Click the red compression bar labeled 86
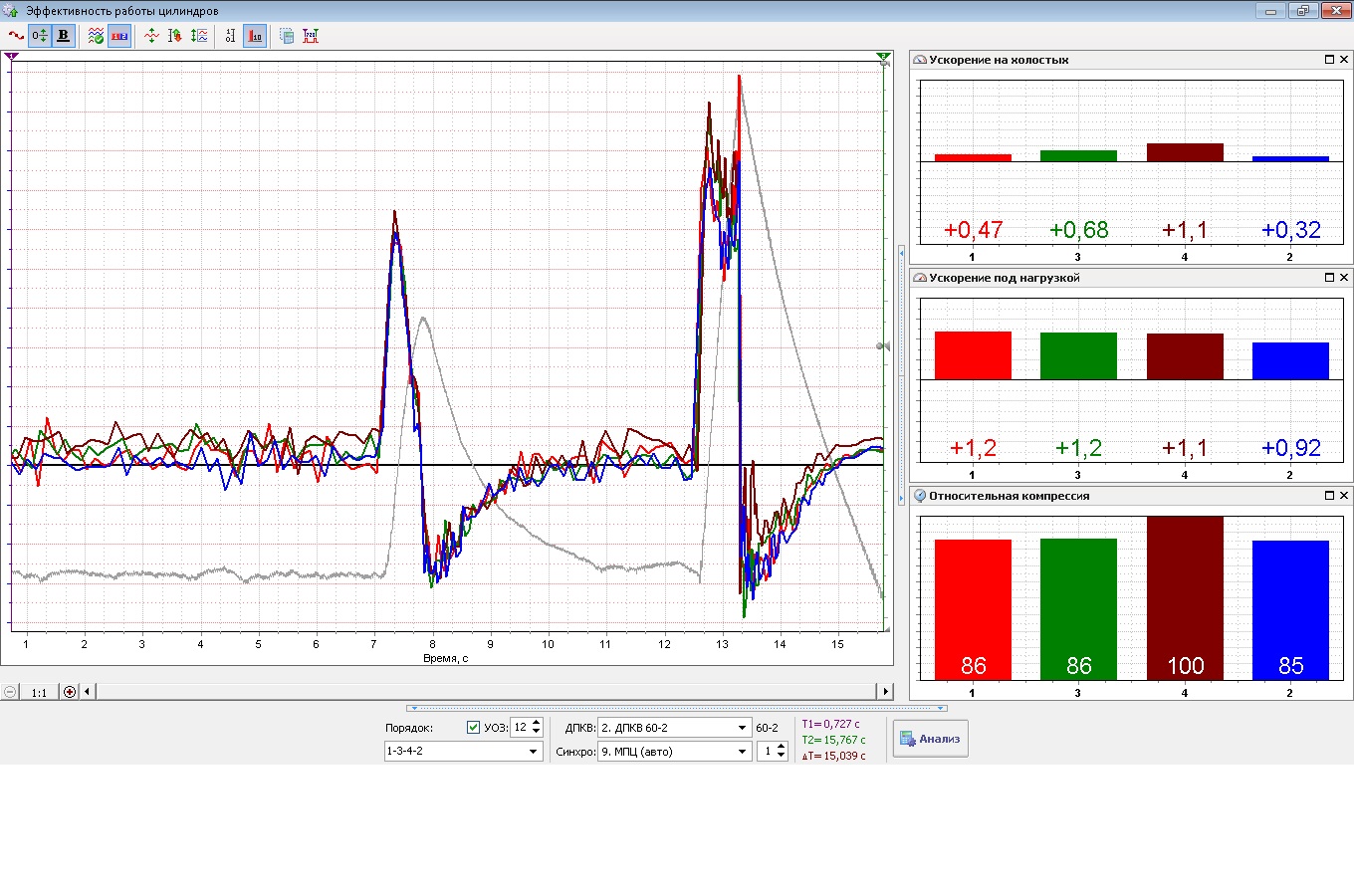Viewport: 1354px width, 896px height. coord(973,610)
